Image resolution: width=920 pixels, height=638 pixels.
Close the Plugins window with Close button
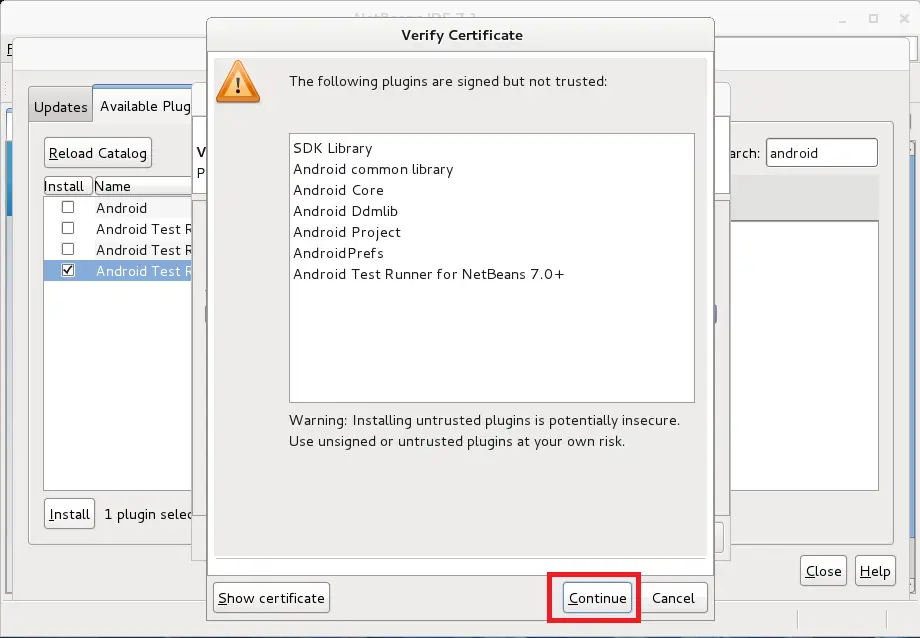(823, 571)
